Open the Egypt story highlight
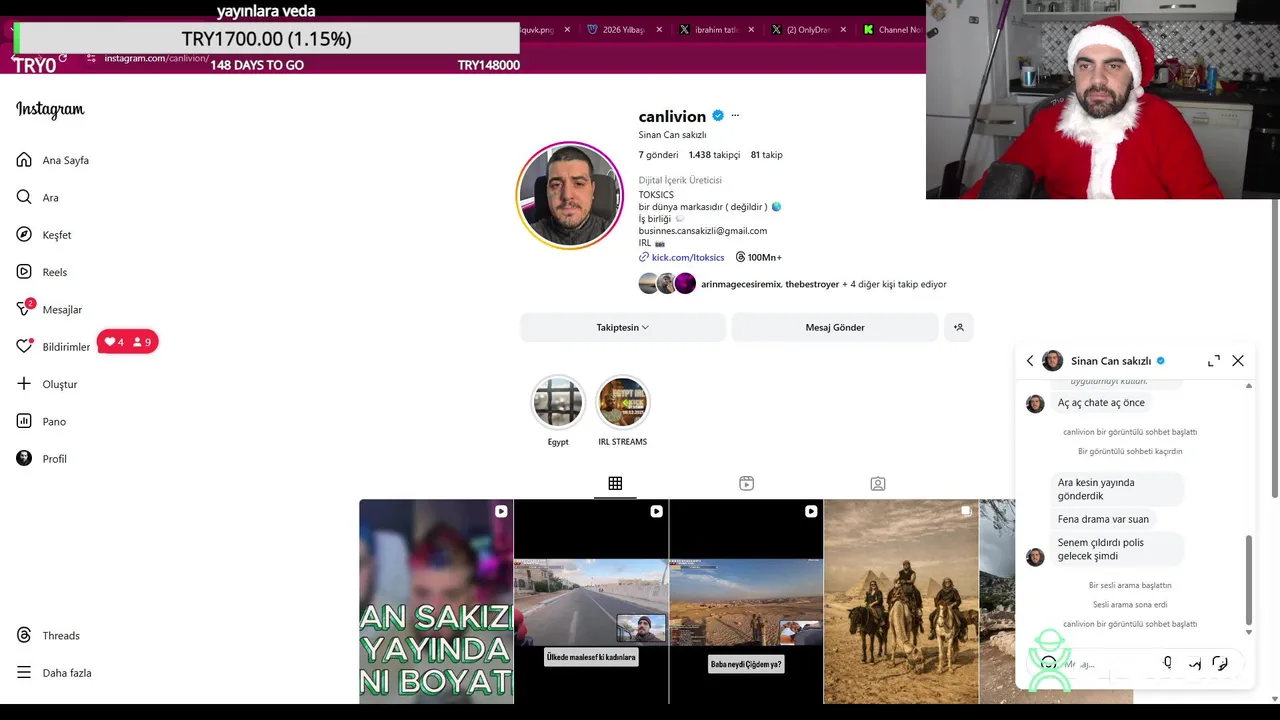This screenshot has height=720, width=1280. pos(558,402)
